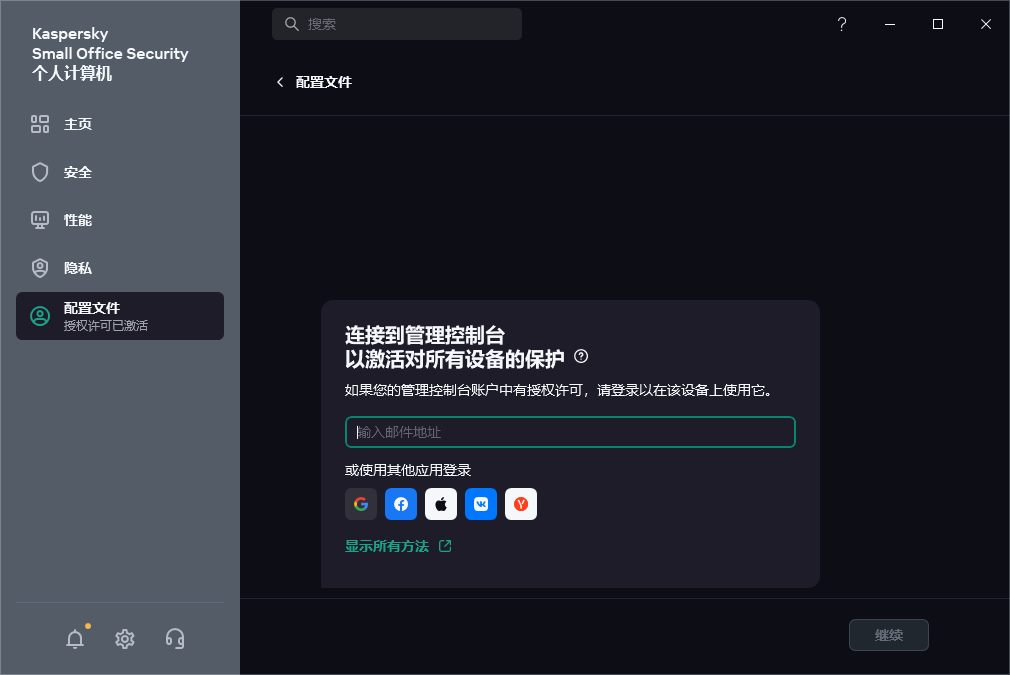
Task: Sign in with Google
Action: [361, 504]
